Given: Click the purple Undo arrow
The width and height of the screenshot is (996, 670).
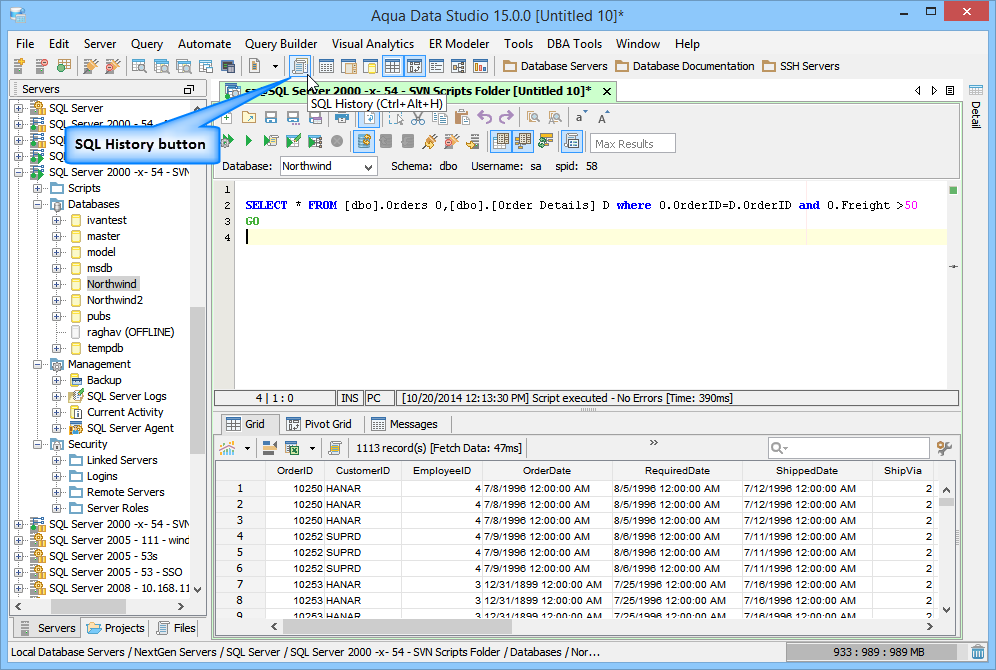Looking at the screenshot, I should pyautogui.click(x=484, y=117).
